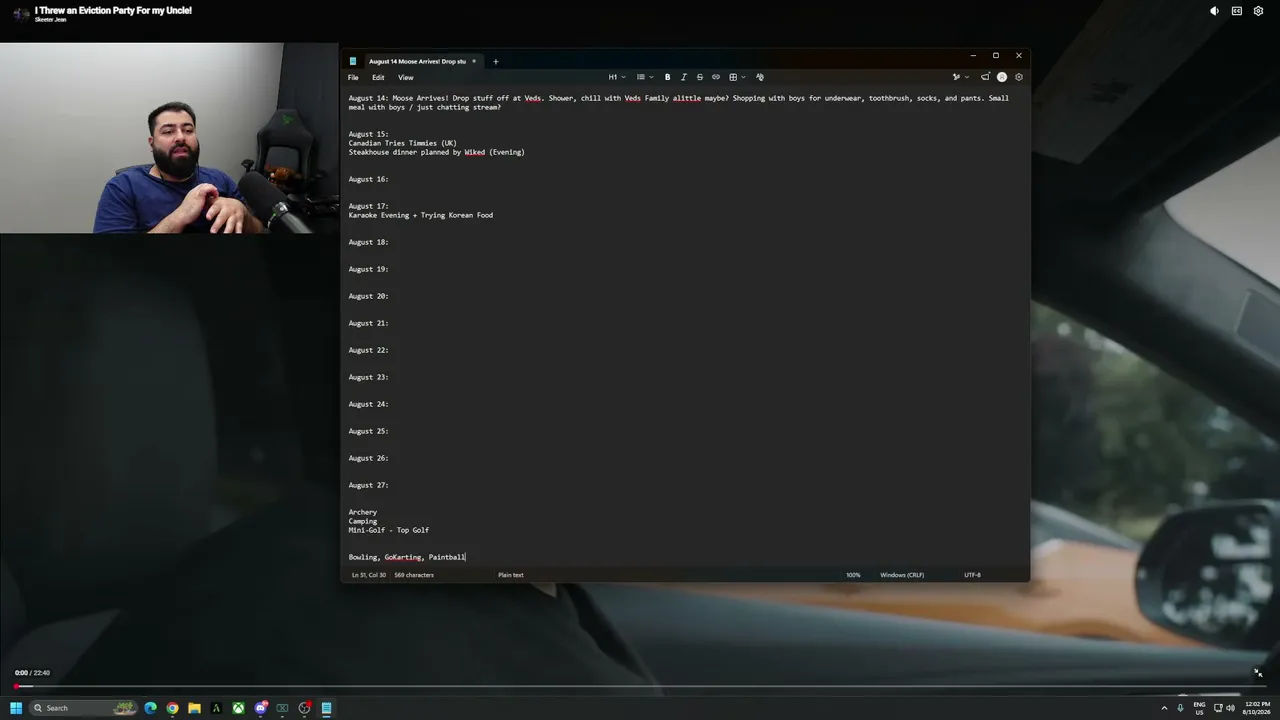The width and height of the screenshot is (1280, 720).
Task: Click the Ln 51, Col 30 position indicator
Action: [x=368, y=575]
